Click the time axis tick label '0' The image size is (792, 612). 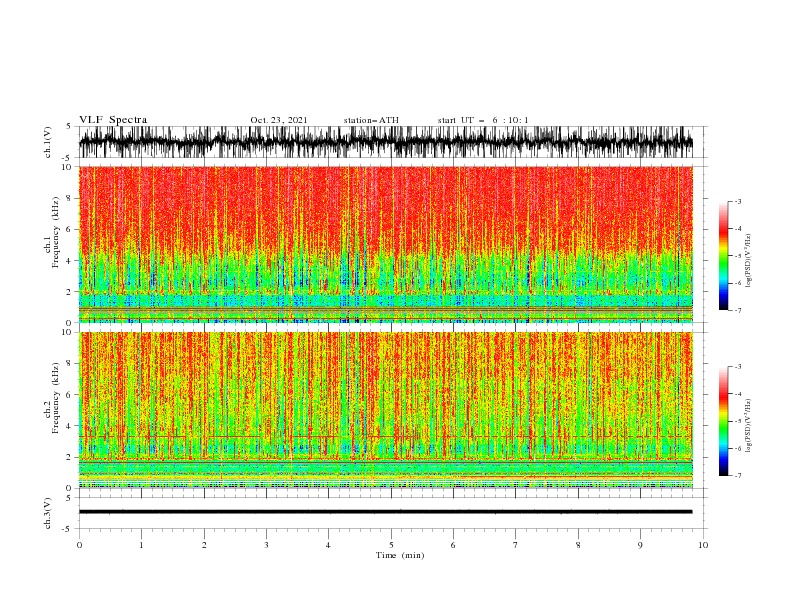click(79, 545)
